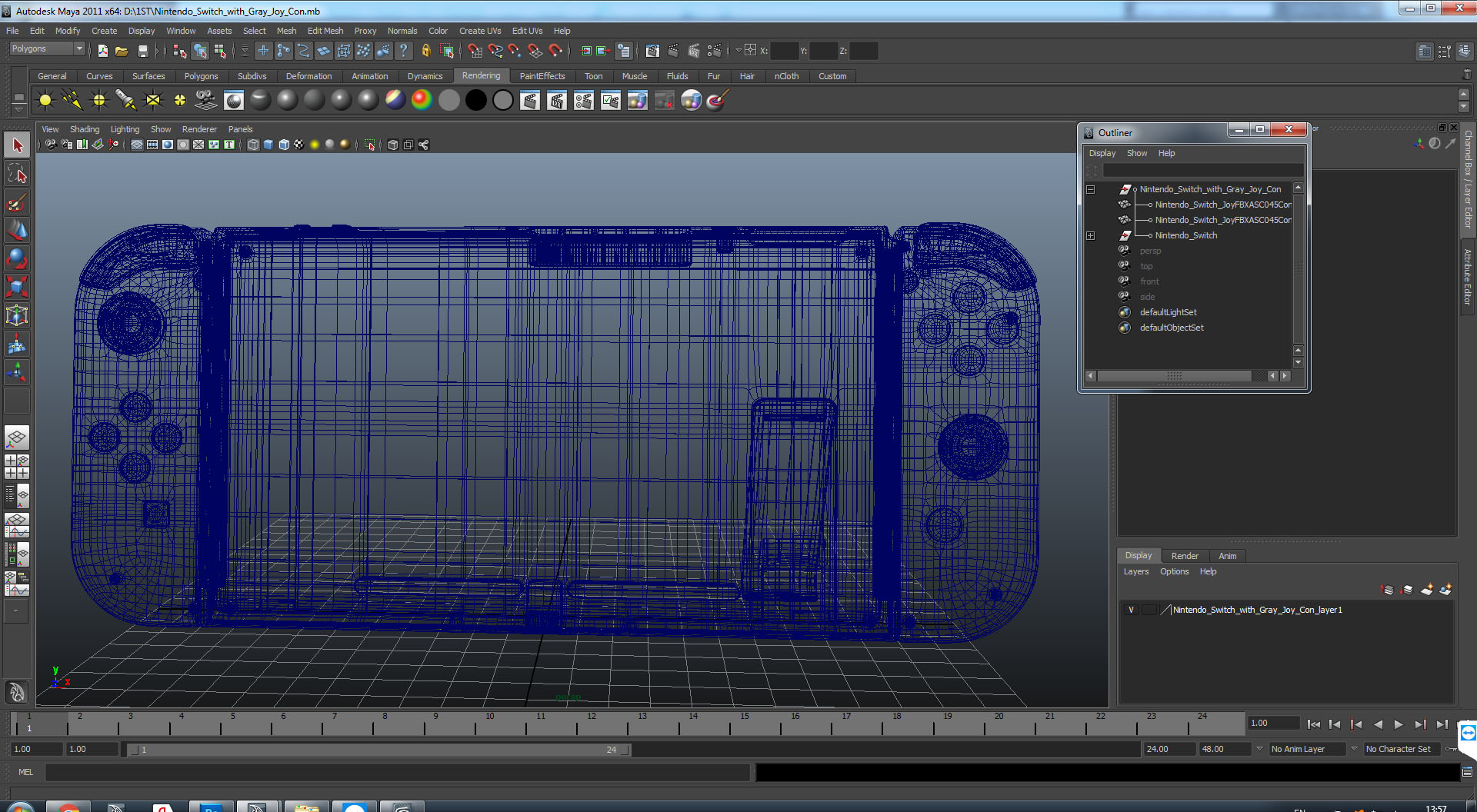This screenshot has width=1477, height=812.
Task: Click the MEL command line label
Action: click(26, 772)
